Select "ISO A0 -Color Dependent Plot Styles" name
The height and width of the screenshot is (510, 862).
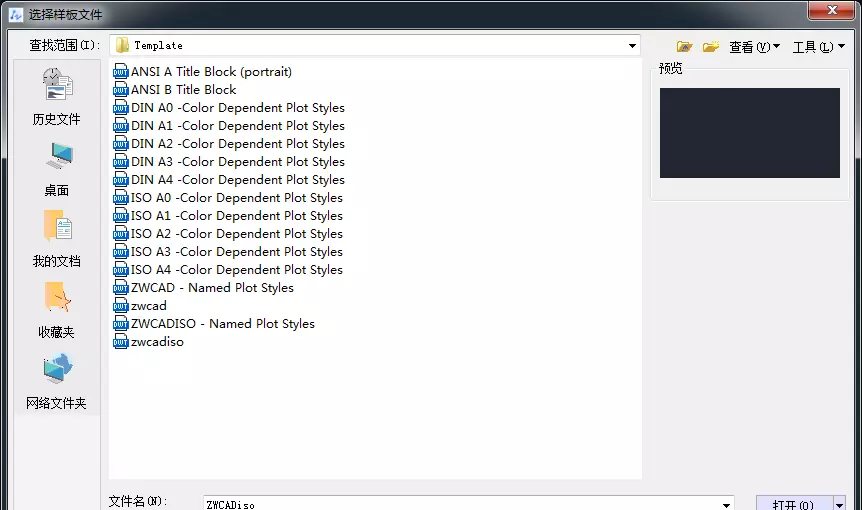[237, 198]
